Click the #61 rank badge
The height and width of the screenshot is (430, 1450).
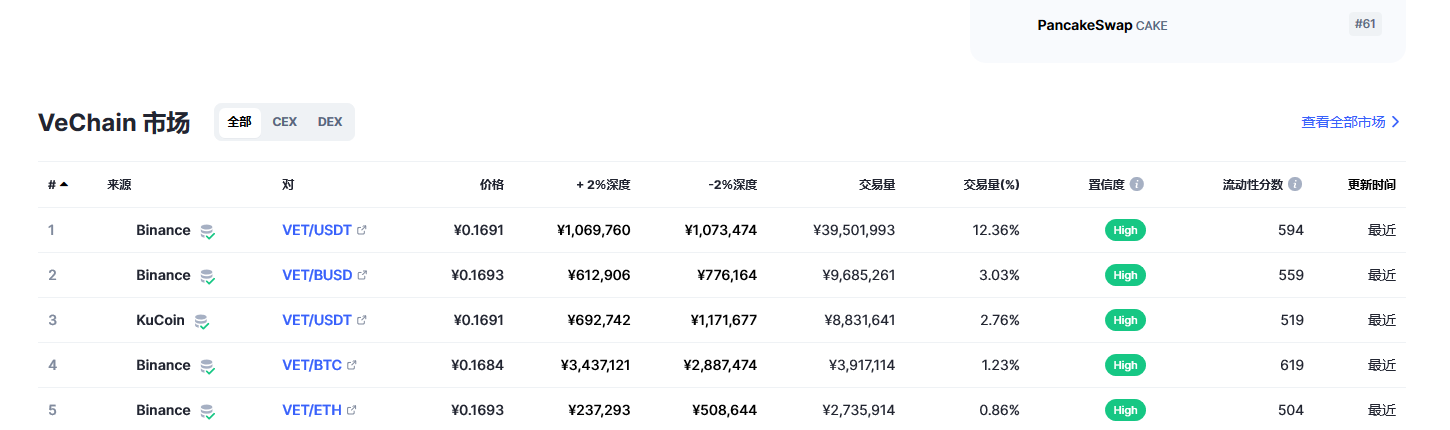coord(1365,24)
